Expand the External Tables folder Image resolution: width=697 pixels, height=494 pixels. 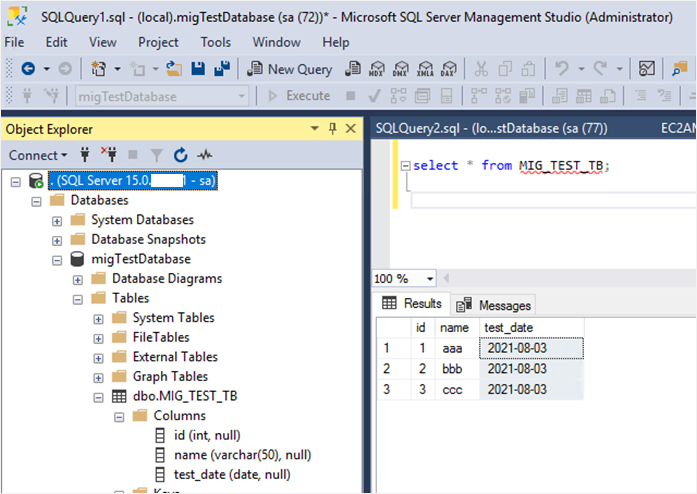(x=98, y=358)
